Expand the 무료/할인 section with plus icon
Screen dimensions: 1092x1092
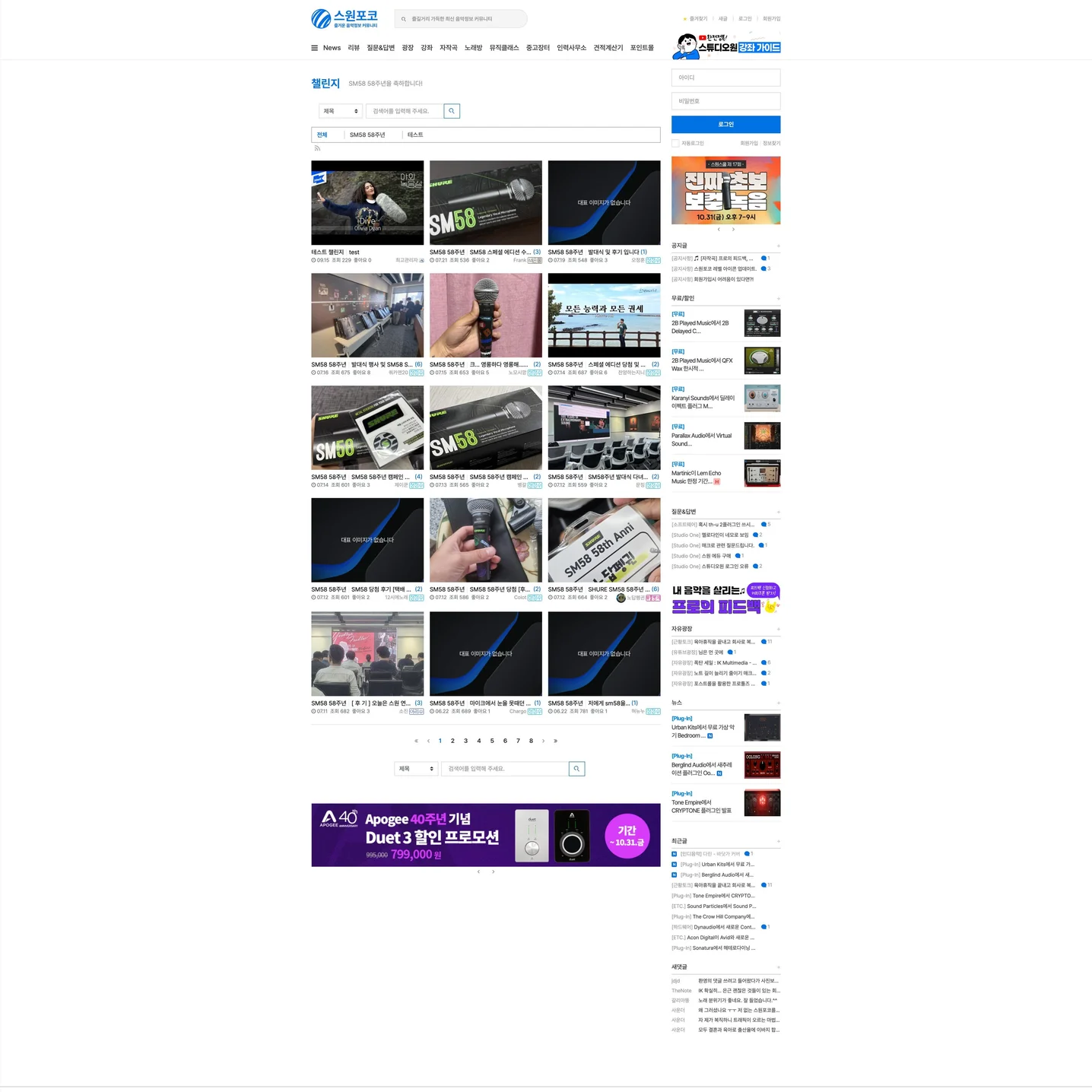tap(778, 299)
